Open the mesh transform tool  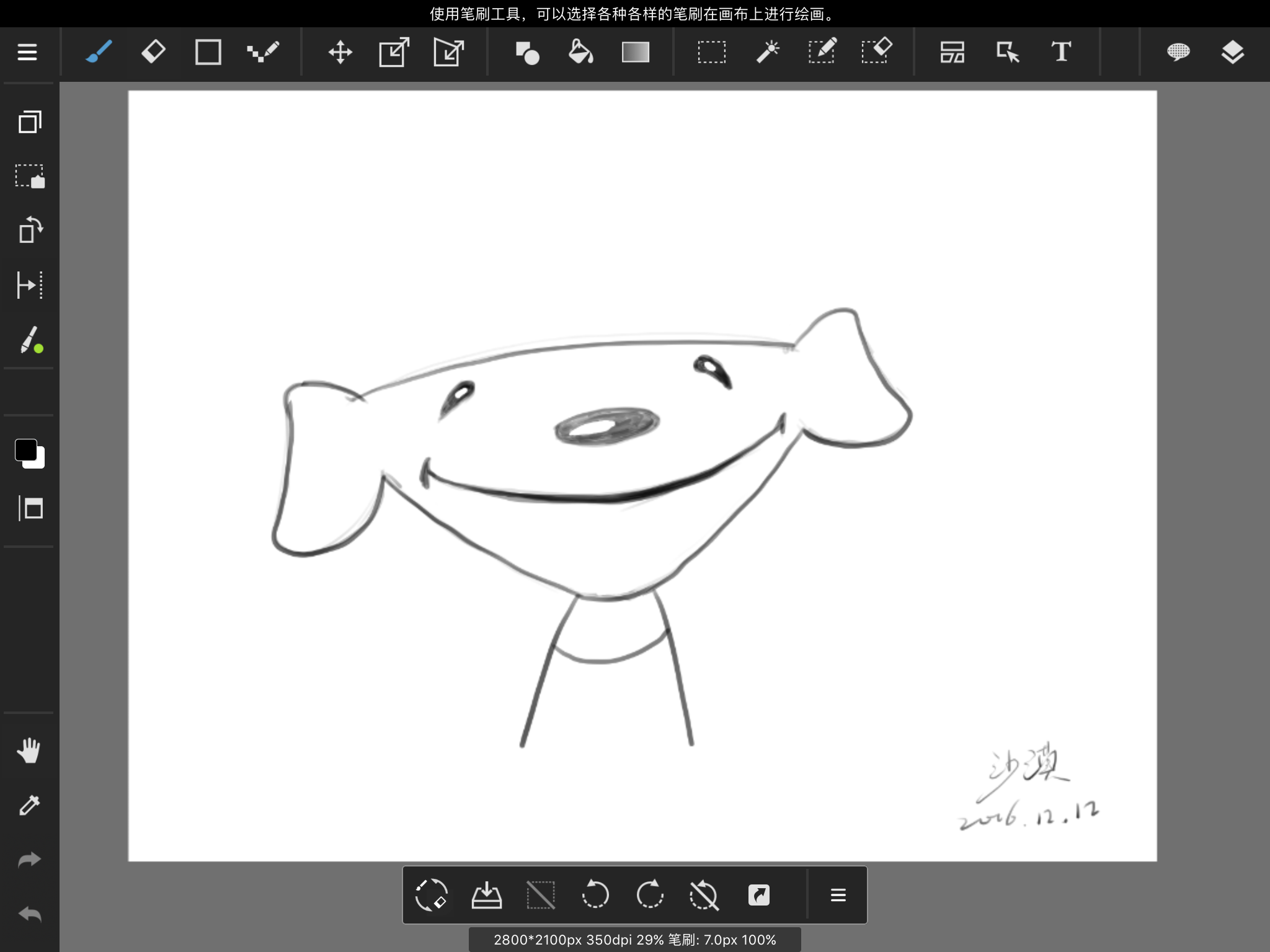tap(449, 52)
